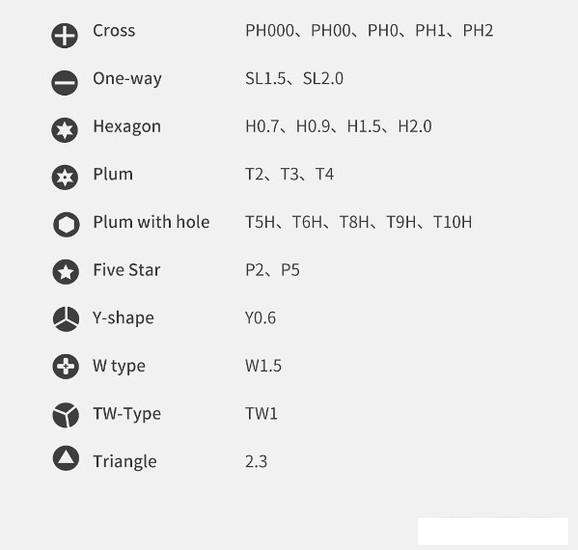This screenshot has height=550, width=578.
Task: Click the TW-Type bit icon
Action: pyautogui.click(x=66, y=415)
